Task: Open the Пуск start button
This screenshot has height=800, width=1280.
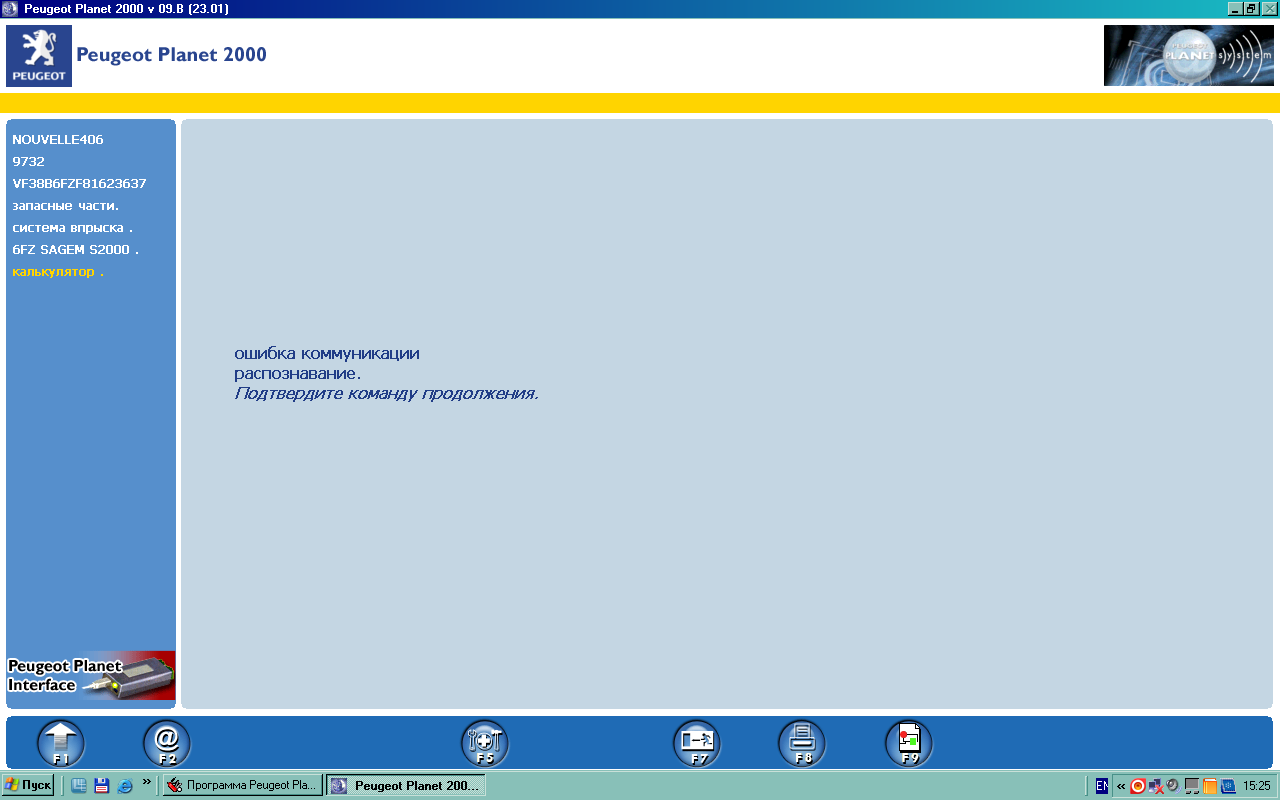Action: point(27,785)
